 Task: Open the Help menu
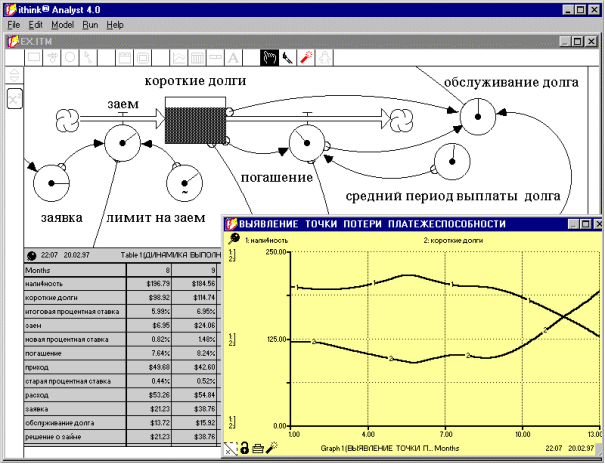point(115,25)
